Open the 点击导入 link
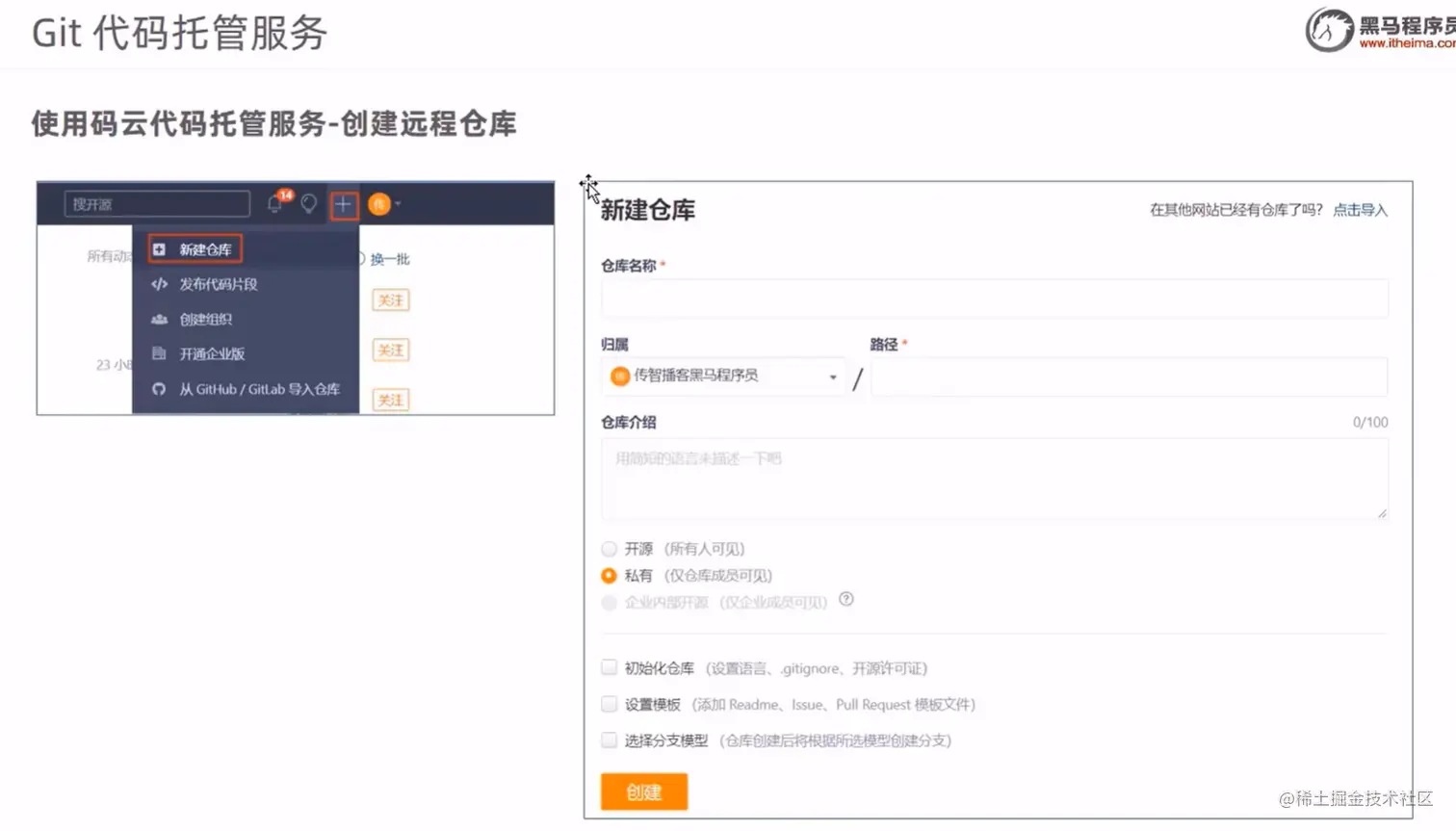Screen dimensions: 1456x831 (x=1359, y=210)
